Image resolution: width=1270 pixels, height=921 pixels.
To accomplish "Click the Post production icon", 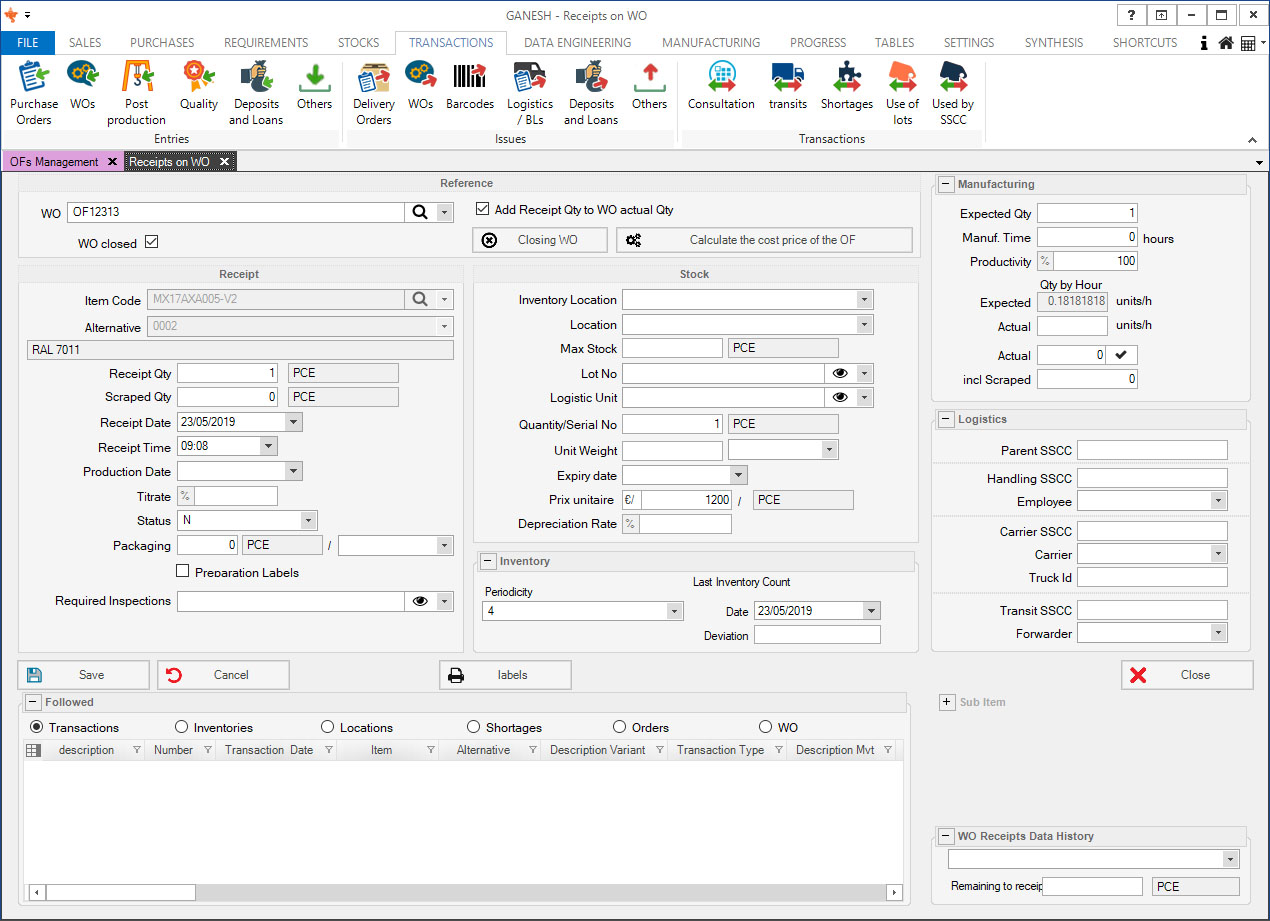I will 137,91.
